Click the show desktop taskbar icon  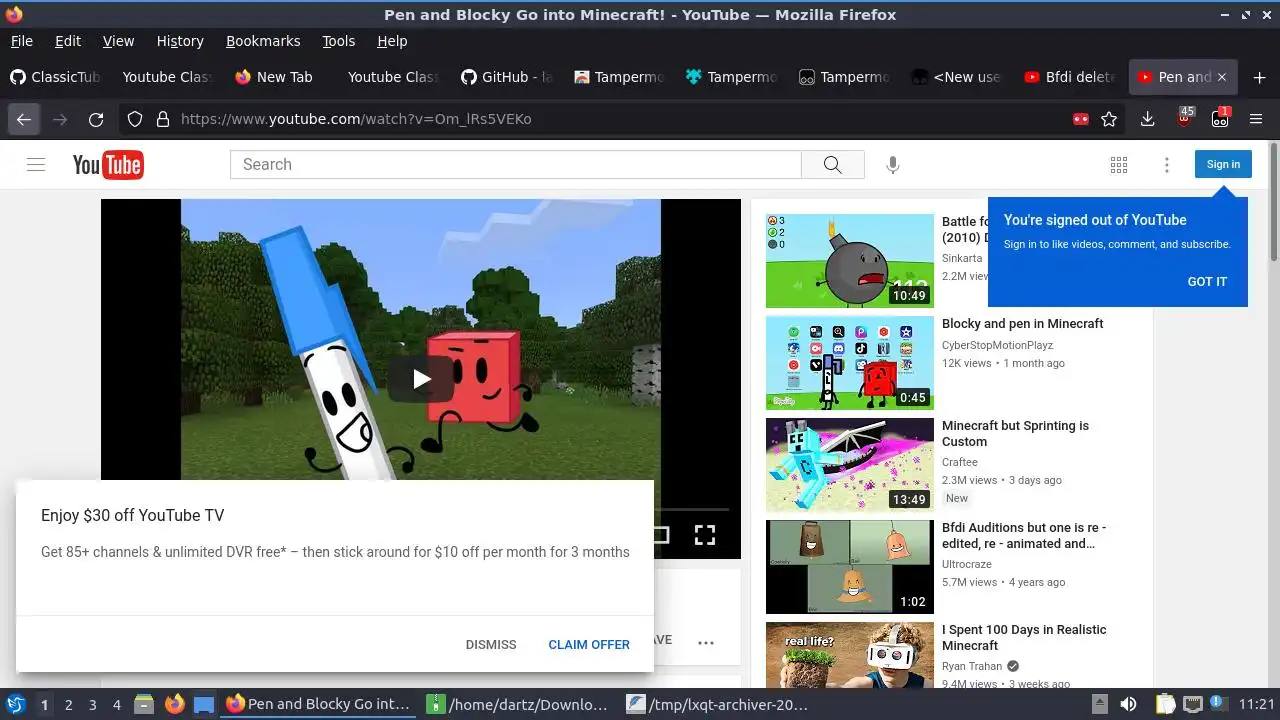(204, 704)
